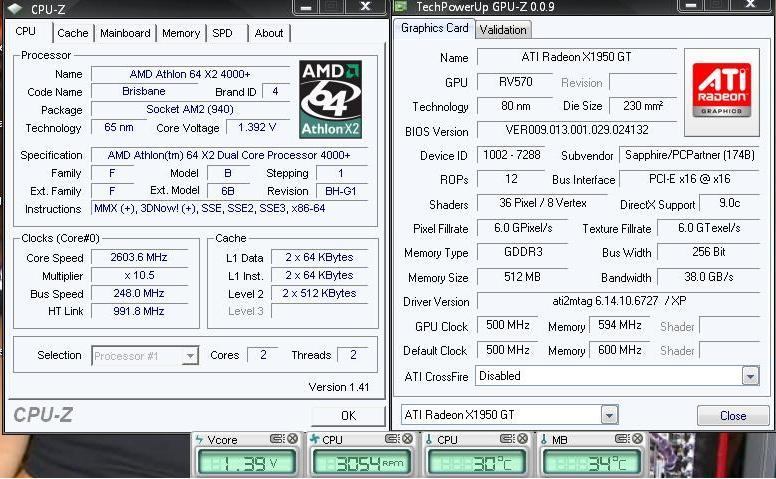Click the GPU value 'RV570'

tap(515, 82)
